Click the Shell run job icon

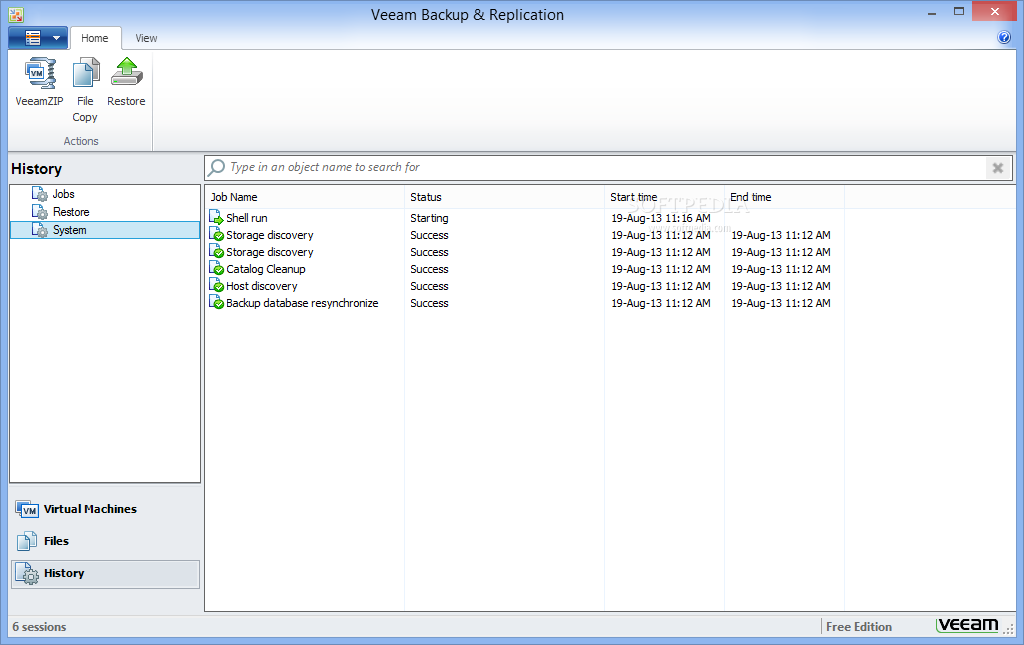pos(216,217)
